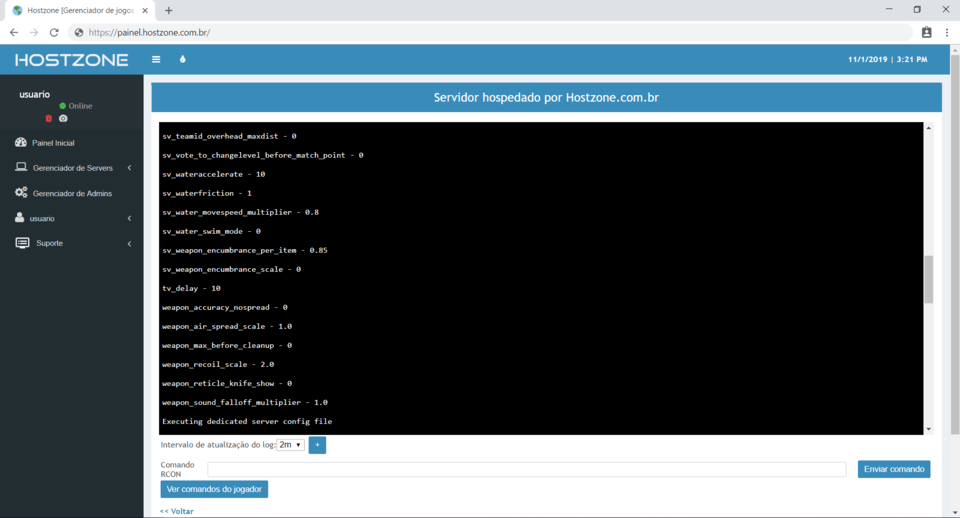Click the Painel Inicial dashboard icon
This screenshot has height=518, width=960.
point(21,142)
